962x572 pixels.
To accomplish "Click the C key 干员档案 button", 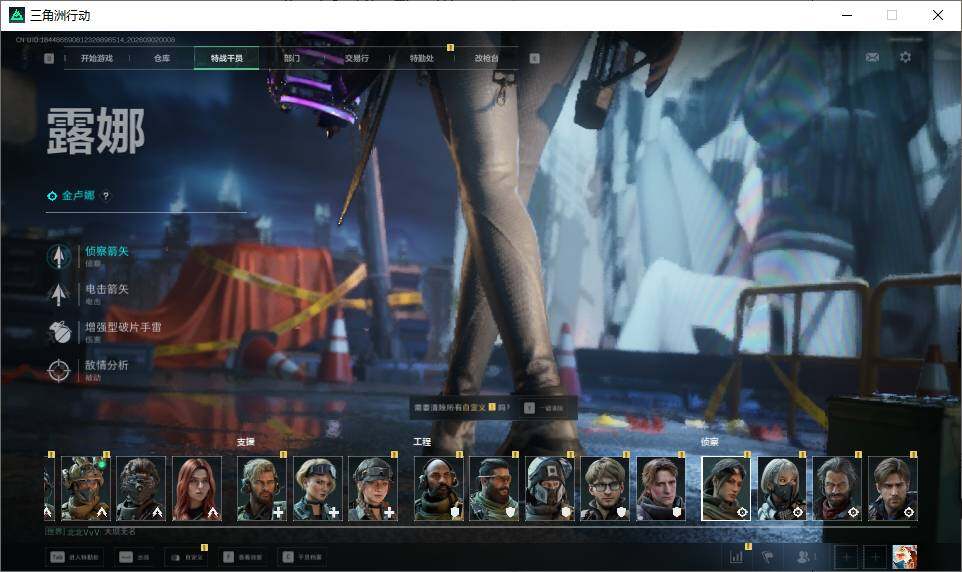I will (x=302, y=557).
